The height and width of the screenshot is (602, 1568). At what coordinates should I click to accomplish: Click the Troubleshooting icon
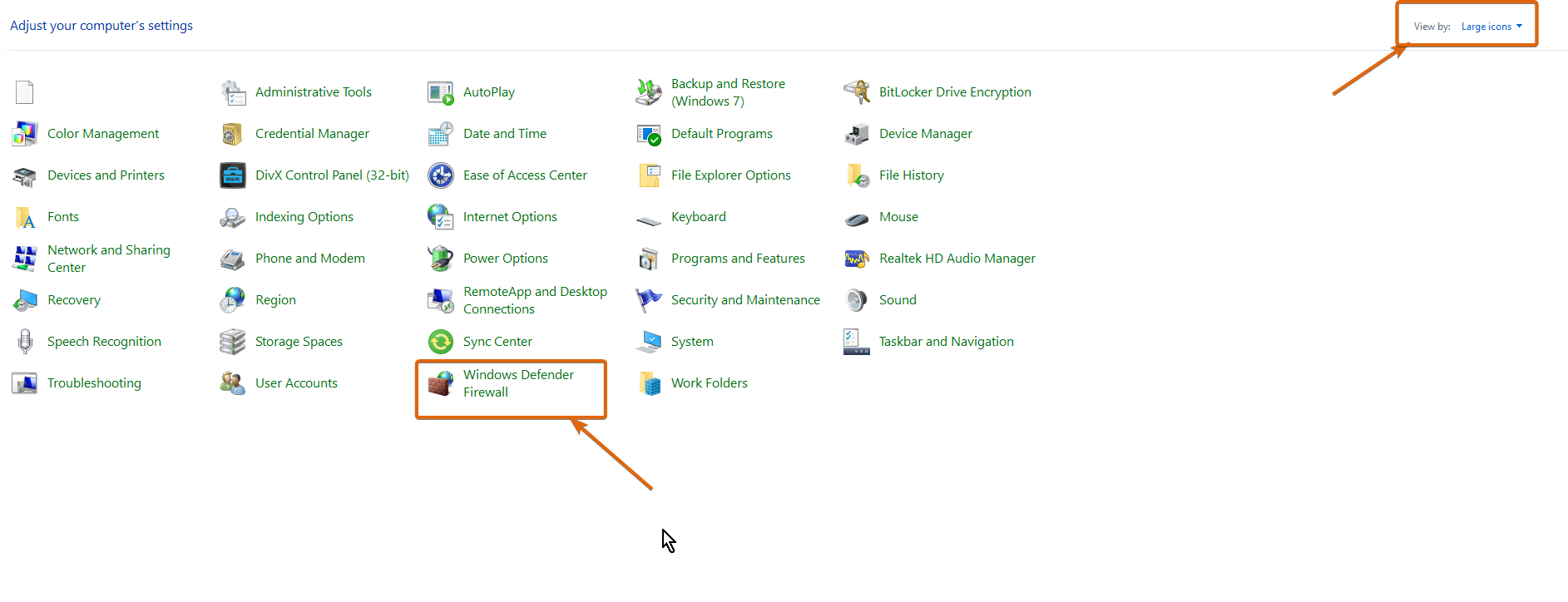25,383
